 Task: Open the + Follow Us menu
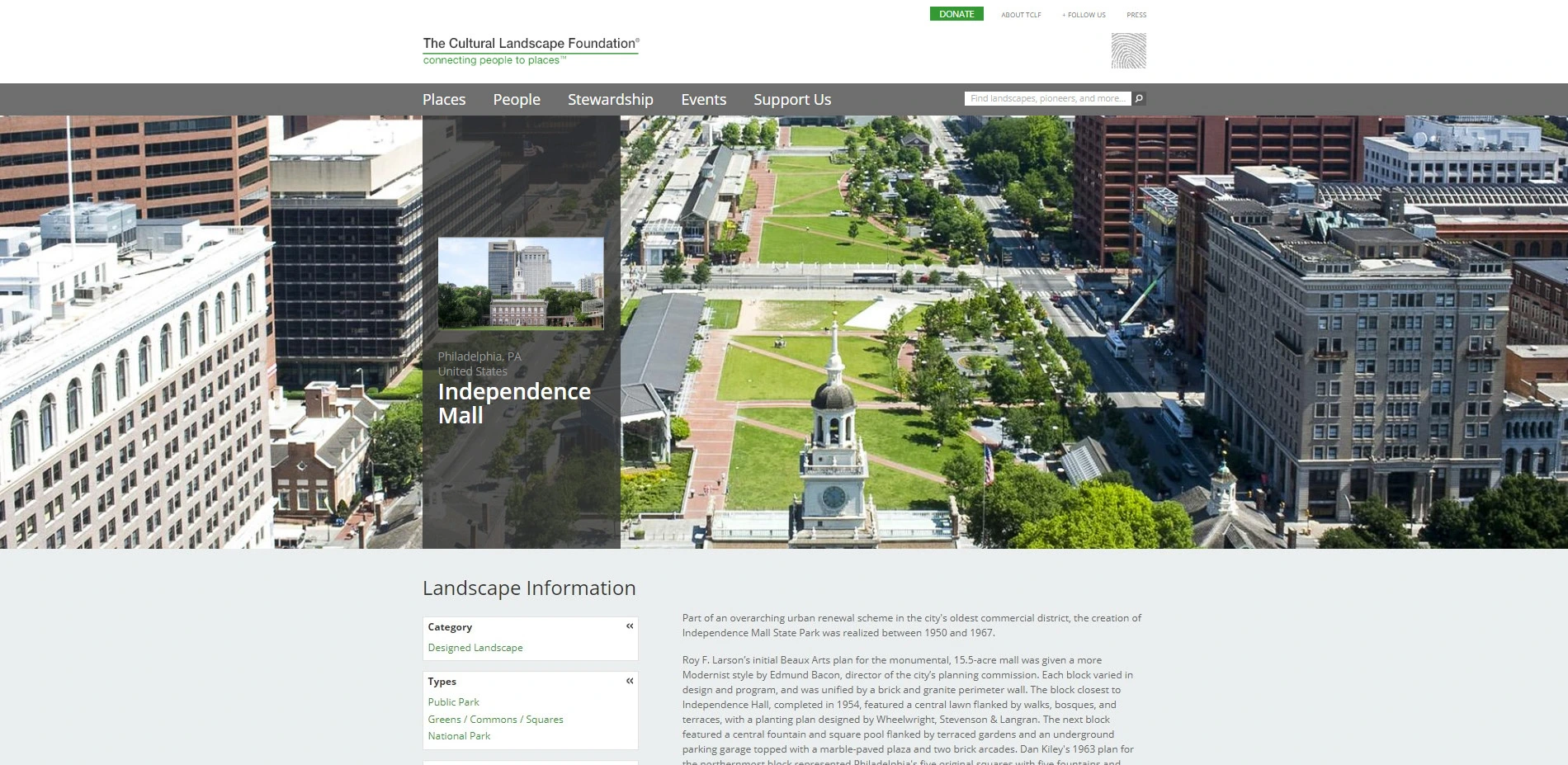point(1084,15)
